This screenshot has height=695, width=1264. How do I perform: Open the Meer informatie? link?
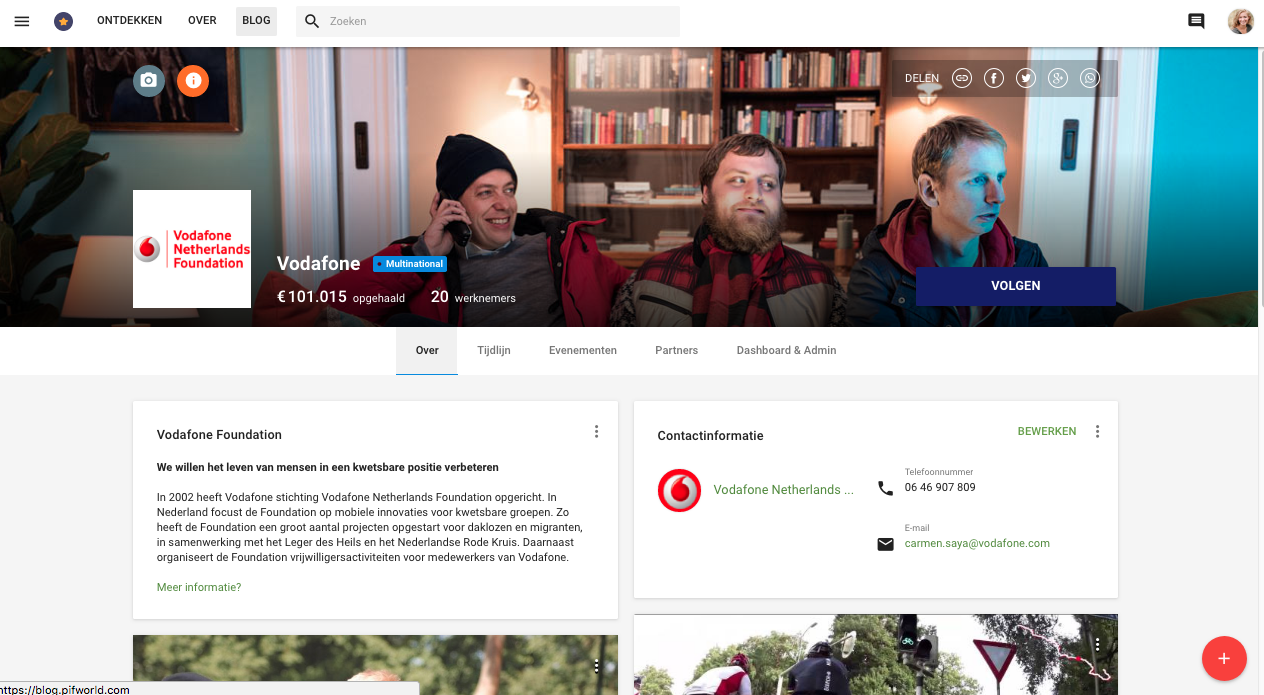tap(199, 587)
